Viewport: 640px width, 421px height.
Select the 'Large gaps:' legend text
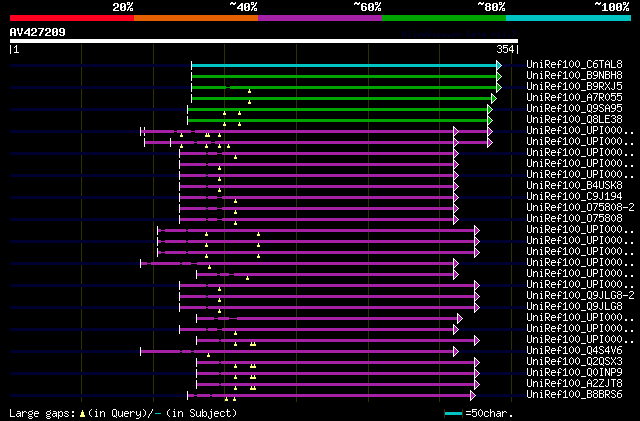tap(42, 413)
